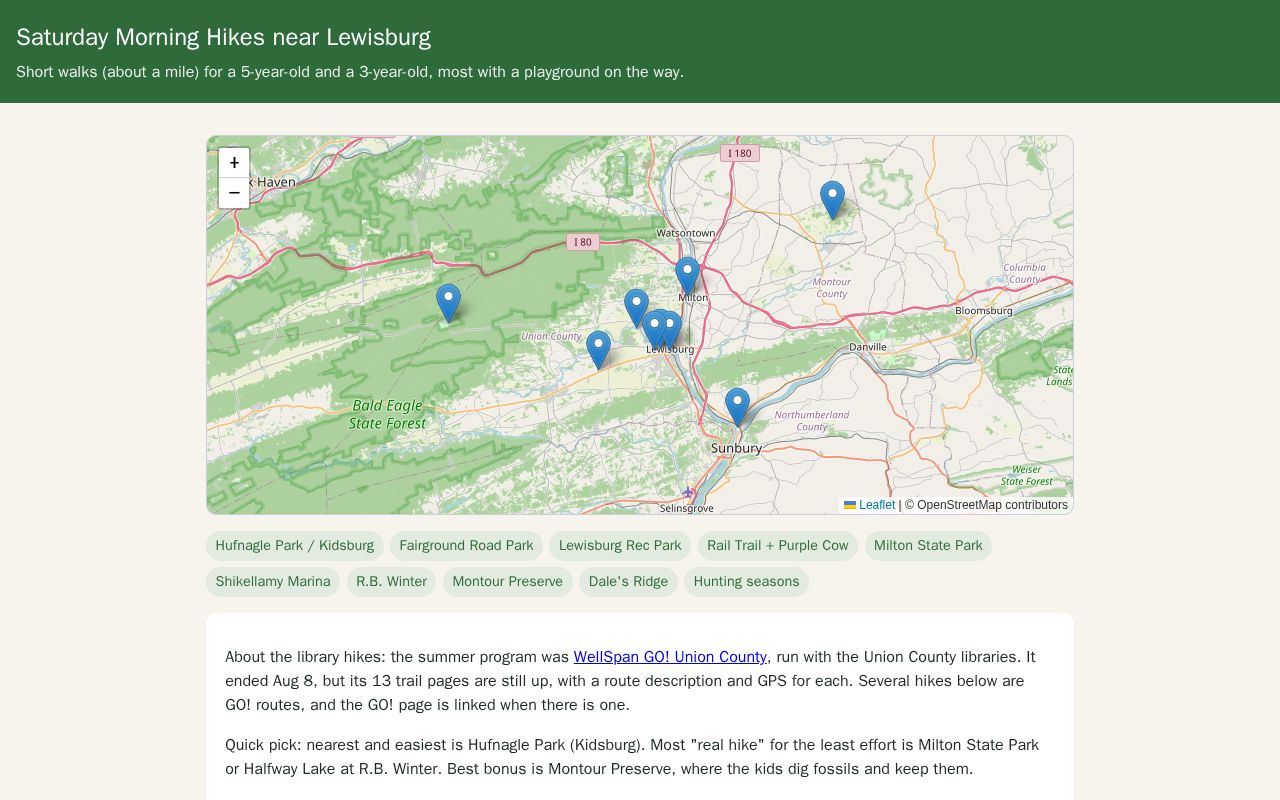Screen dimensions: 1280x800
Task: Jump to Hufnagle Park / Kidsburg
Action: 295,546
